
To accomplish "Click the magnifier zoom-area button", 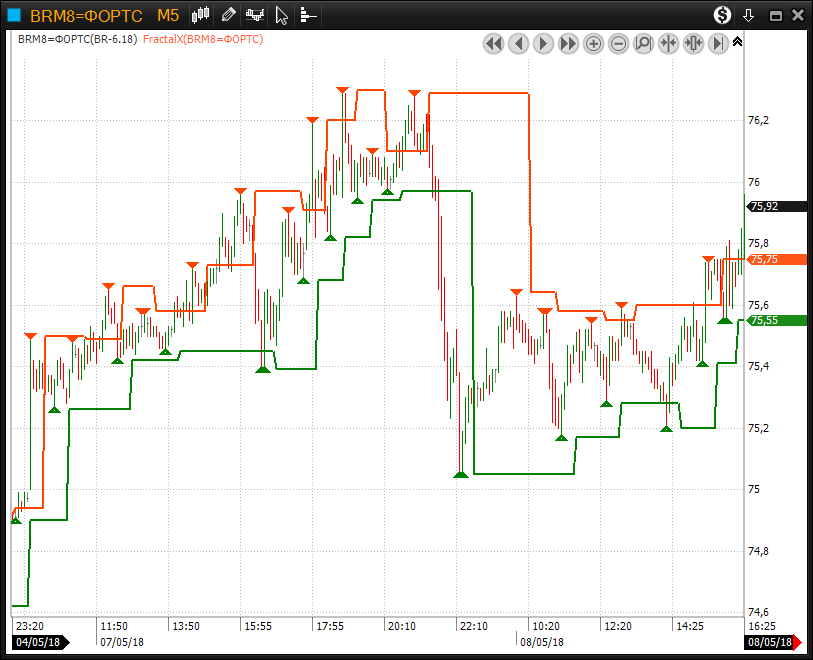I will point(643,43).
